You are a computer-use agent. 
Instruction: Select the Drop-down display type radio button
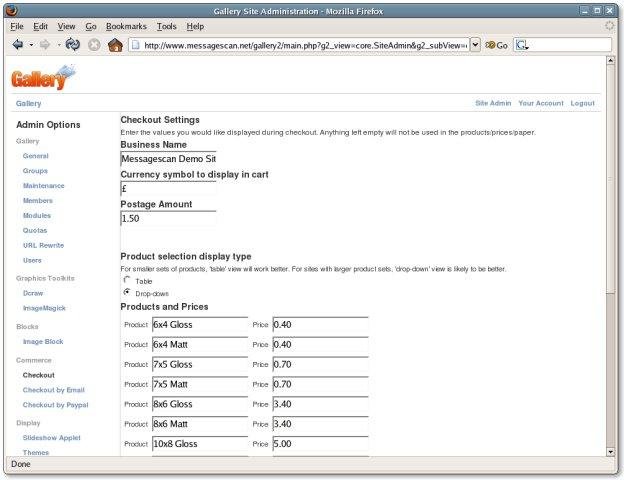coord(127,292)
